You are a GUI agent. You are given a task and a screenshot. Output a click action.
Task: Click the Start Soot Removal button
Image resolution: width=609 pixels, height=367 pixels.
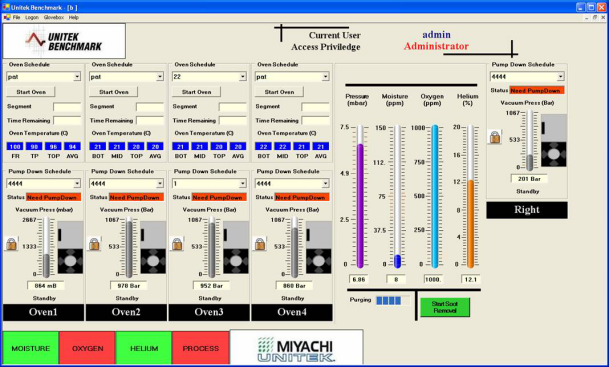coord(445,307)
